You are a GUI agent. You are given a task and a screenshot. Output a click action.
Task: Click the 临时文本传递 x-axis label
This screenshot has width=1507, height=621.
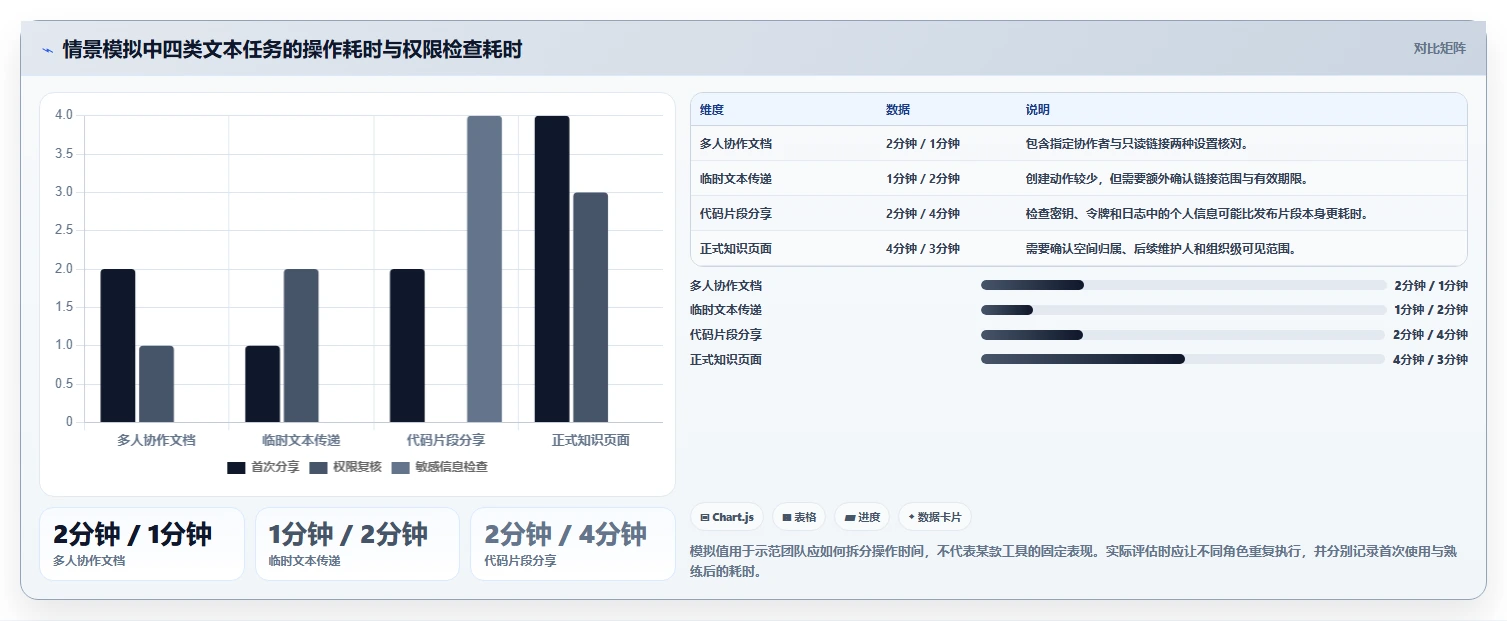(301, 440)
